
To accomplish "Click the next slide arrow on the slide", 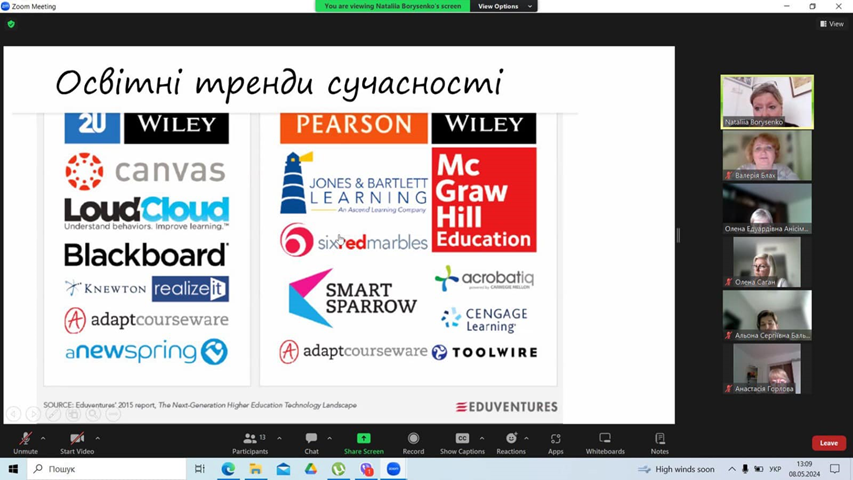I will coord(33,414).
